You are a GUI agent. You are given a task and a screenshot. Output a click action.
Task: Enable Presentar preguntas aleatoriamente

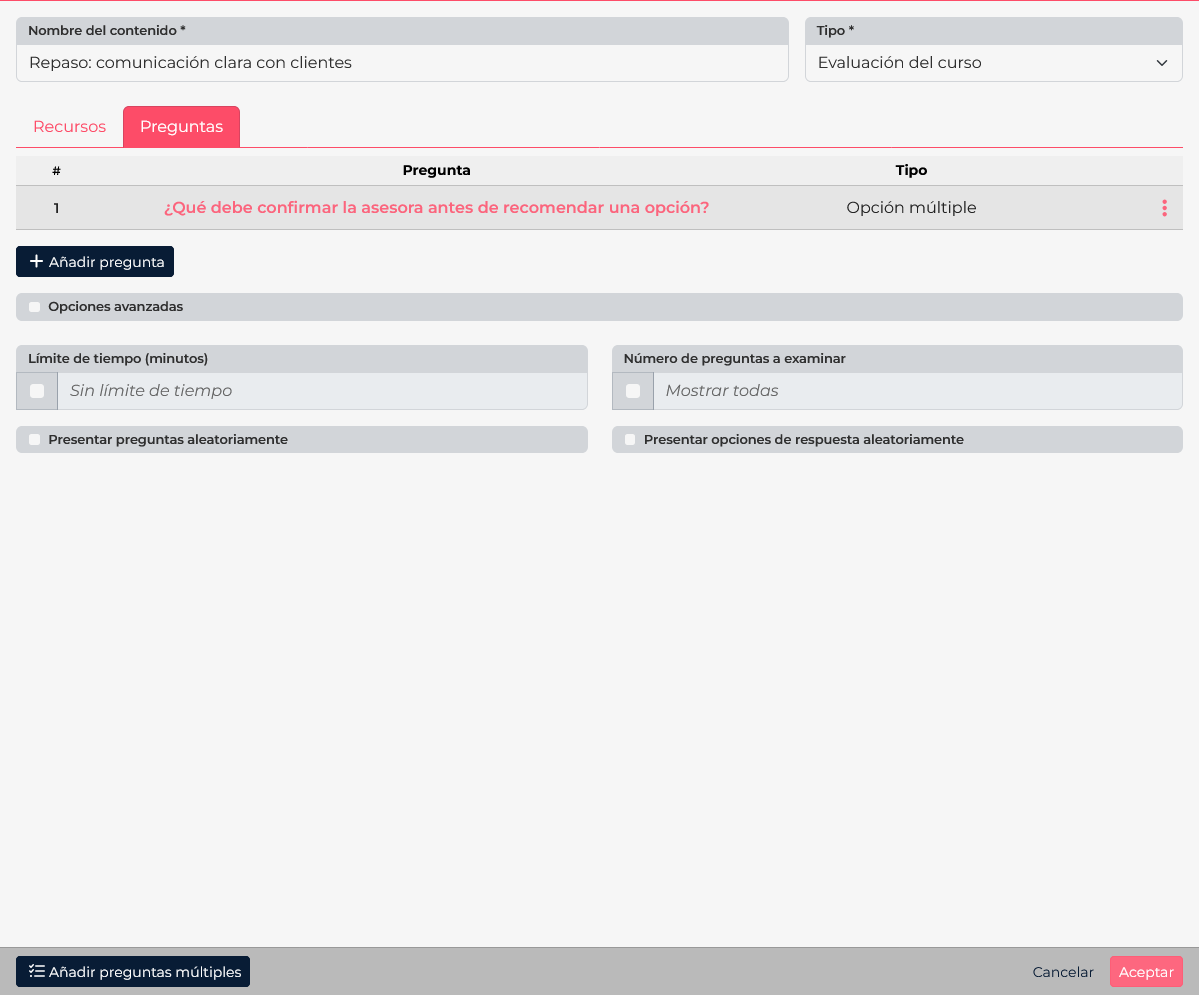(34, 440)
